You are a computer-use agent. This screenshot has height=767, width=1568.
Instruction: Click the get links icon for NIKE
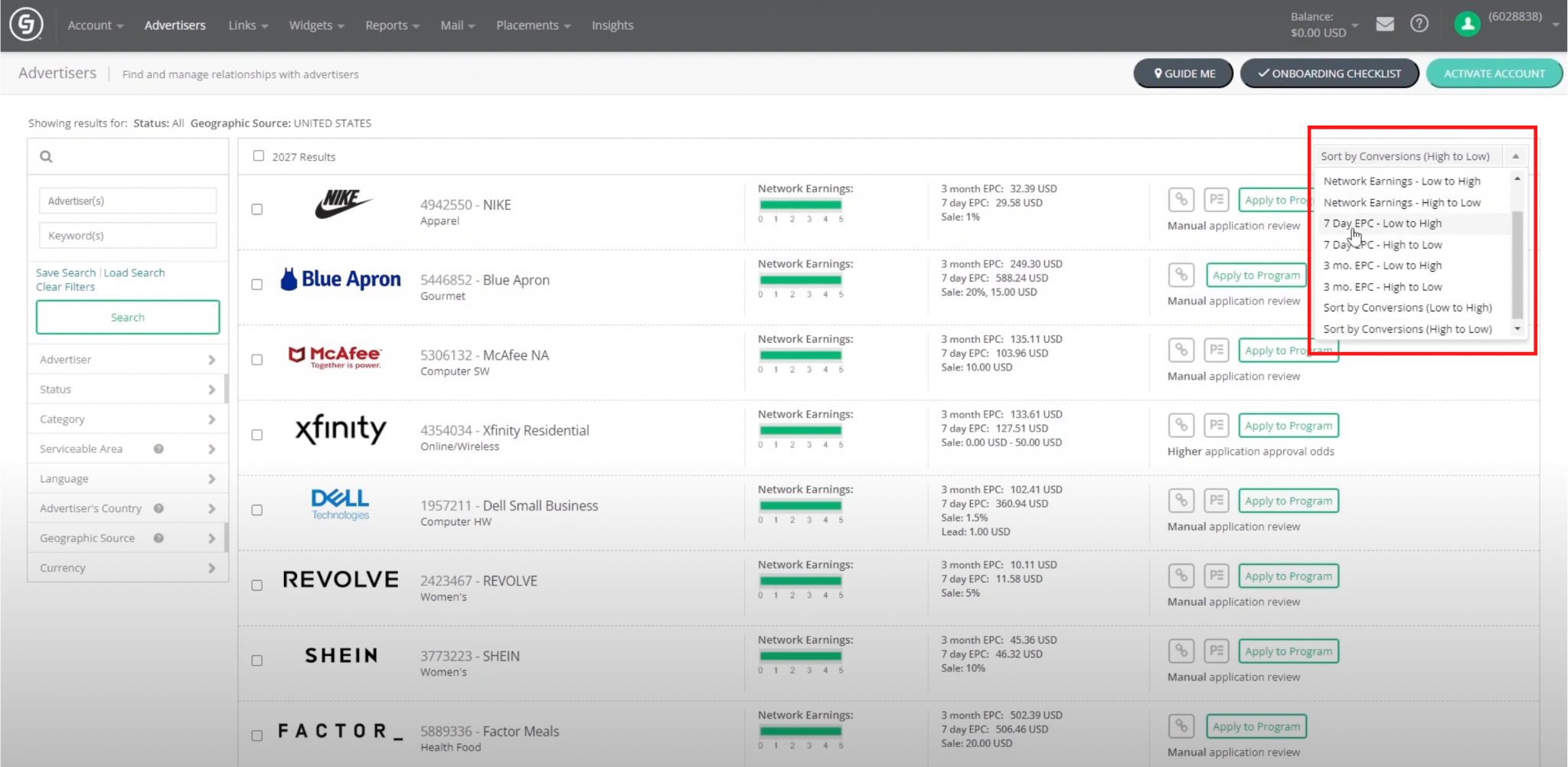1181,200
